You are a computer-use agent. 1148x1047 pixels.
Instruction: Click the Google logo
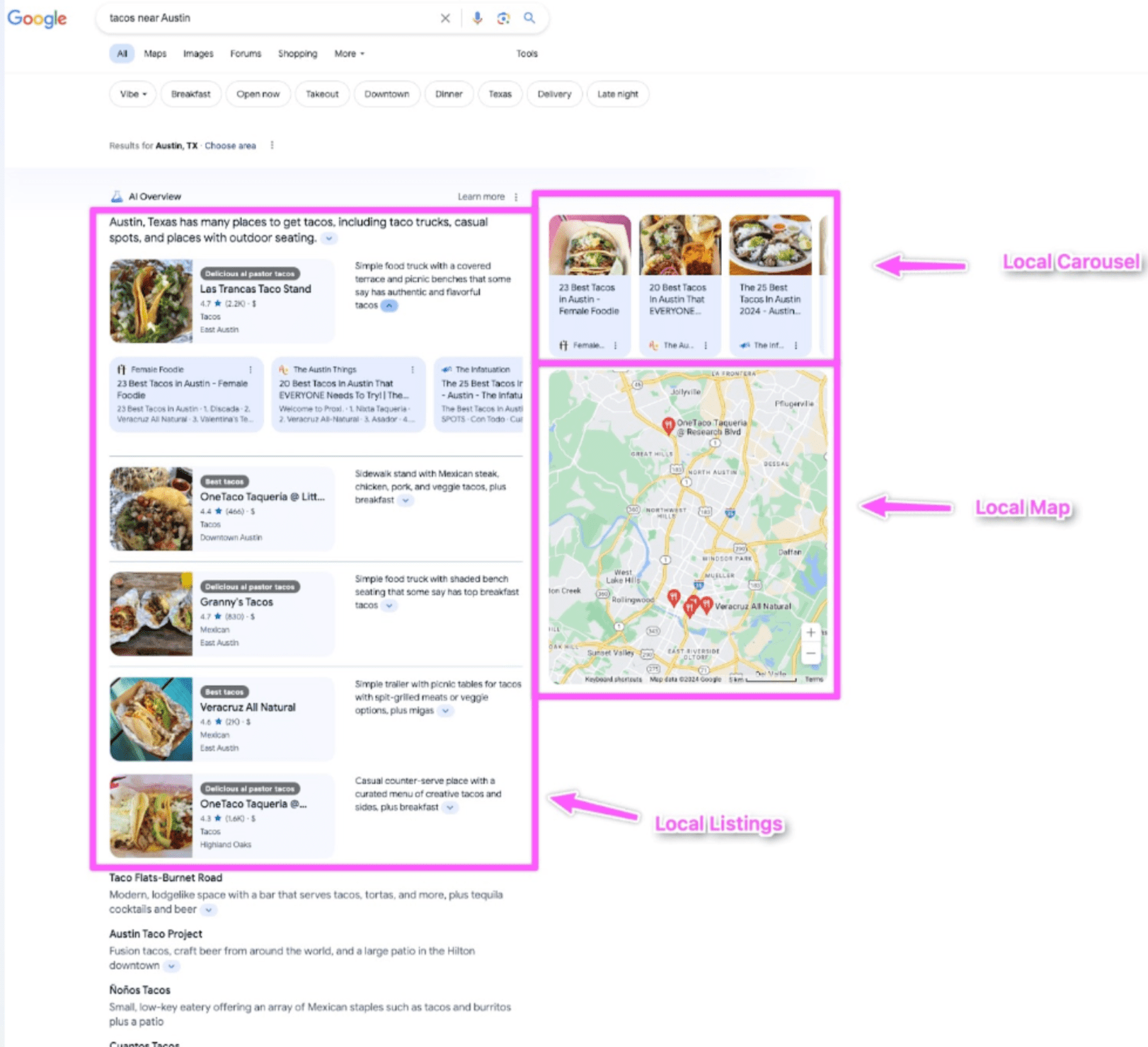37,18
